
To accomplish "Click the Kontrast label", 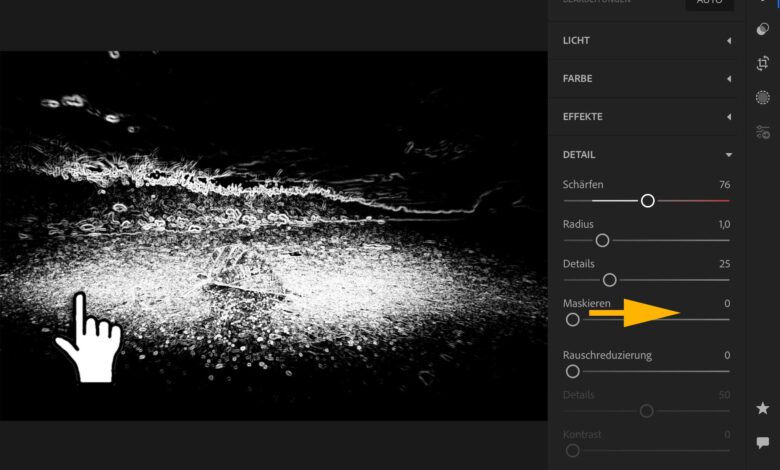I will click(582, 434).
